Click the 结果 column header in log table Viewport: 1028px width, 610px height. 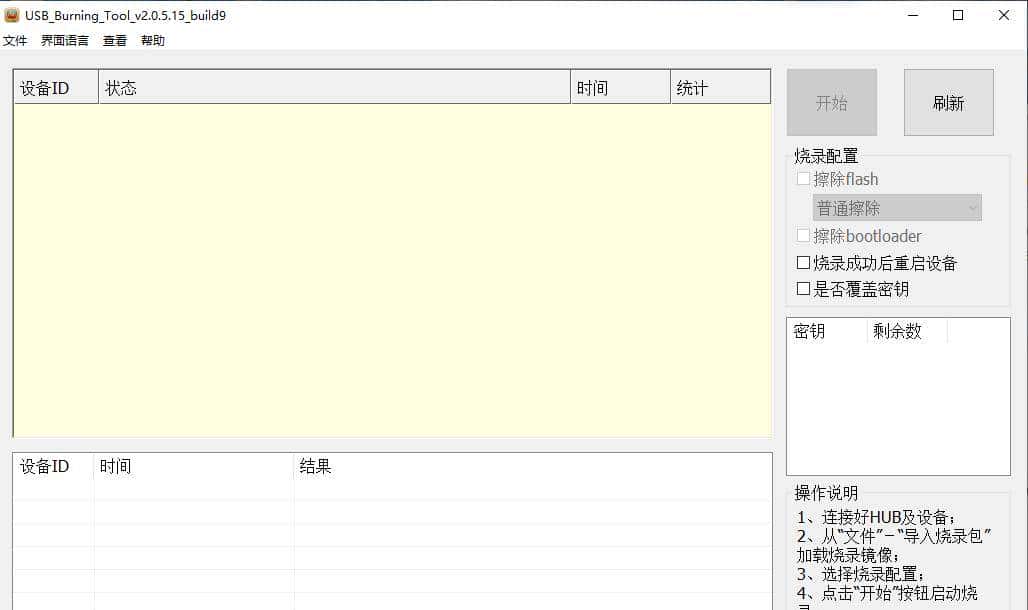(x=532, y=466)
